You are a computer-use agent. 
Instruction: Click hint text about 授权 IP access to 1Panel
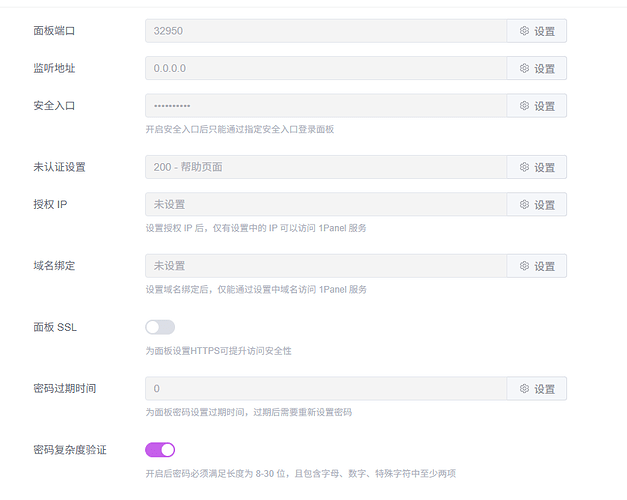point(256,228)
